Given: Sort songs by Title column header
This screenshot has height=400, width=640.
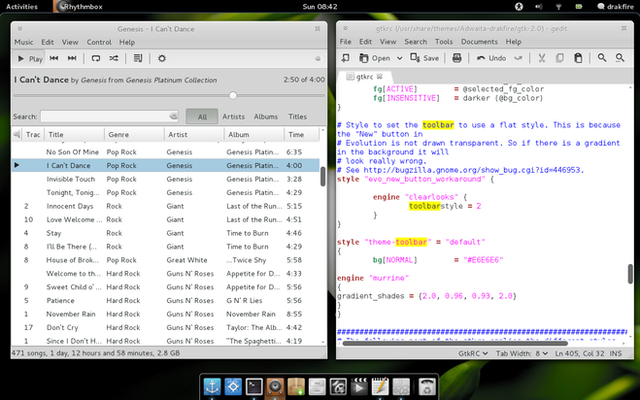Looking at the screenshot, I should click(x=74, y=134).
